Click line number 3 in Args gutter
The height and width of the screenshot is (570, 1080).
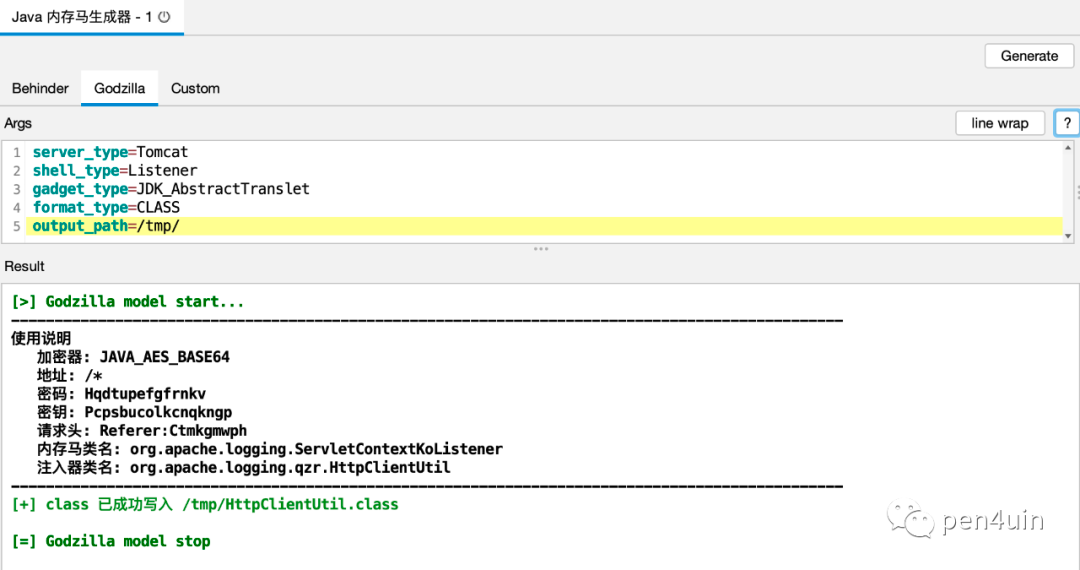pos(17,189)
